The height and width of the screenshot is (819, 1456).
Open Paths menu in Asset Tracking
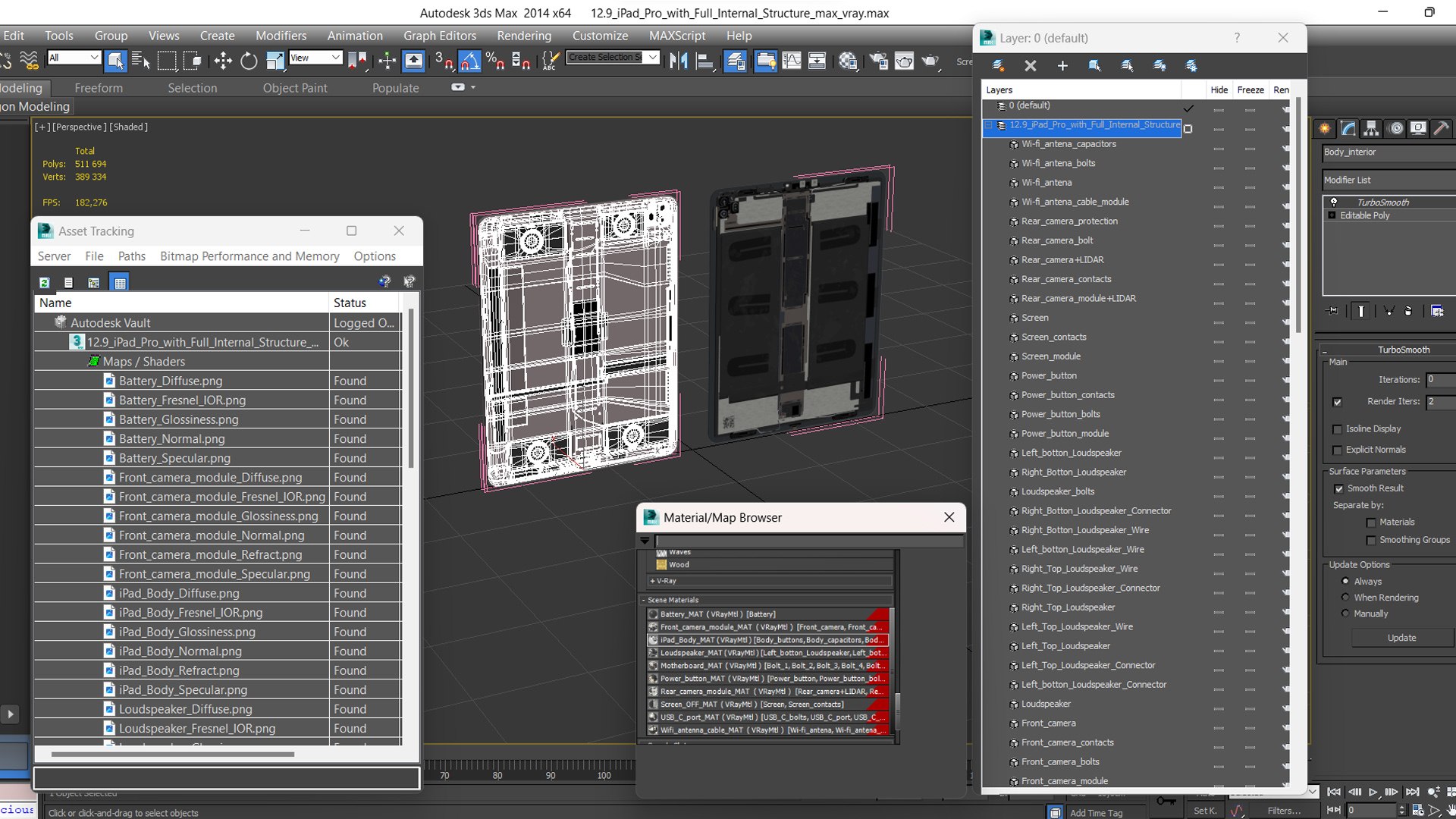pyautogui.click(x=132, y=256)
